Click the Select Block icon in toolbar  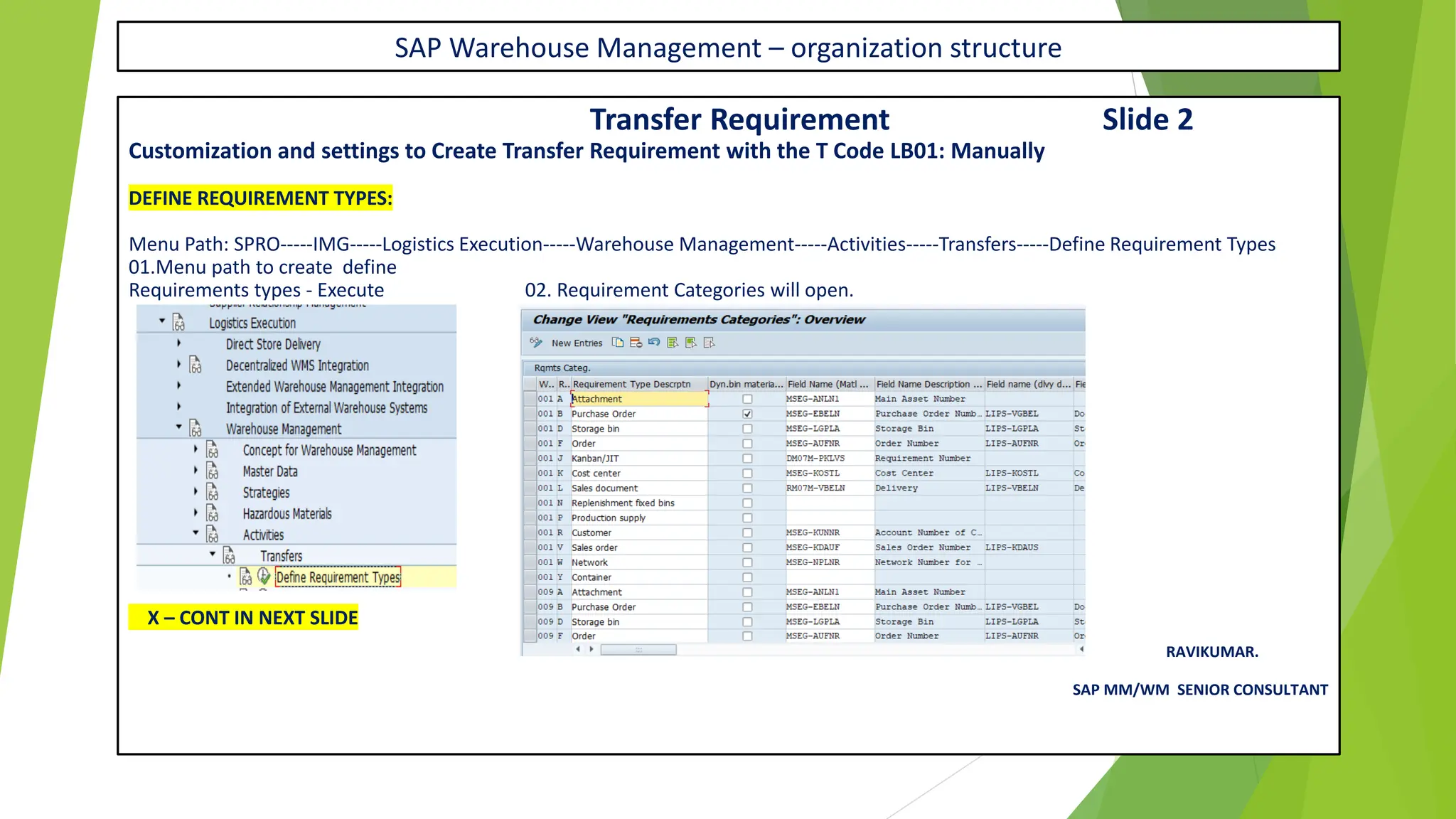[691, 343]
